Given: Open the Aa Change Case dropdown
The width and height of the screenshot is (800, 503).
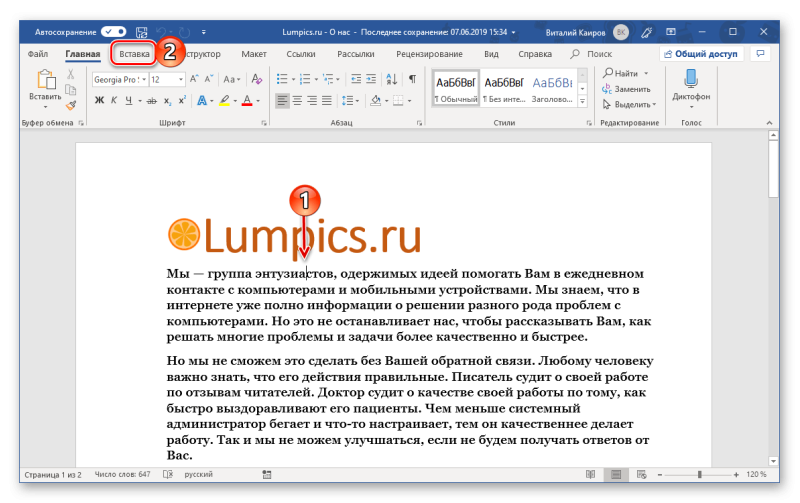Looking at the screenshot, I should click(x=232, y=79).
